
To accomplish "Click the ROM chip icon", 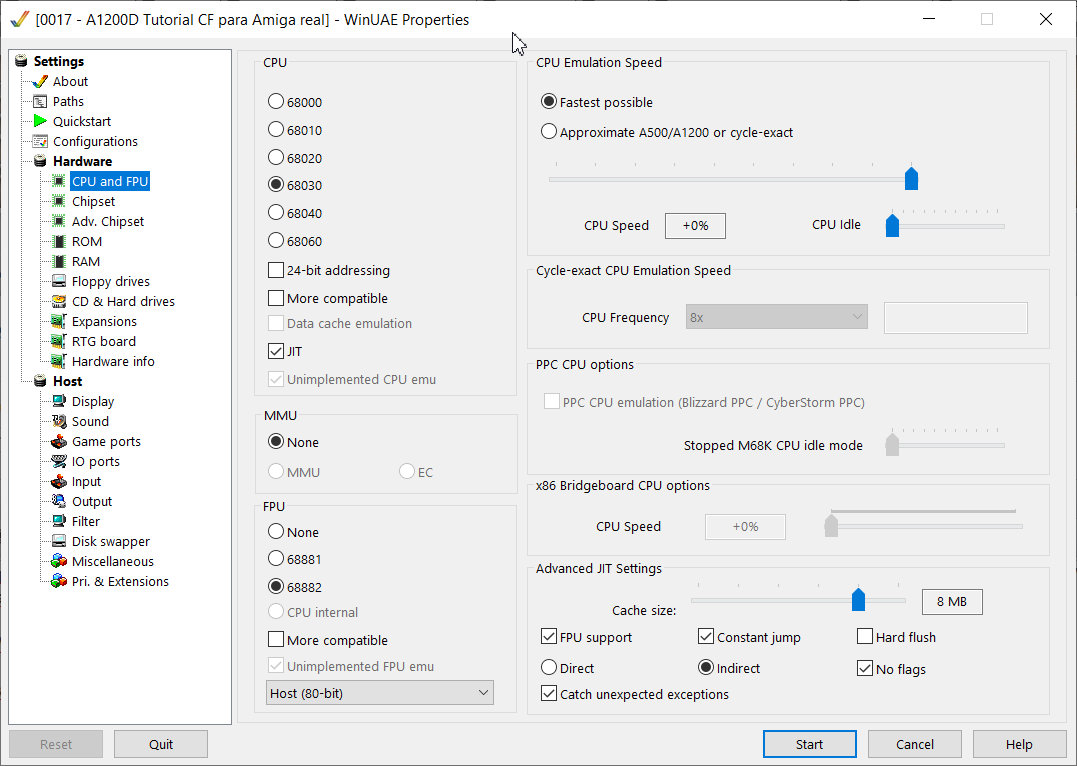I will coord(59,241).
